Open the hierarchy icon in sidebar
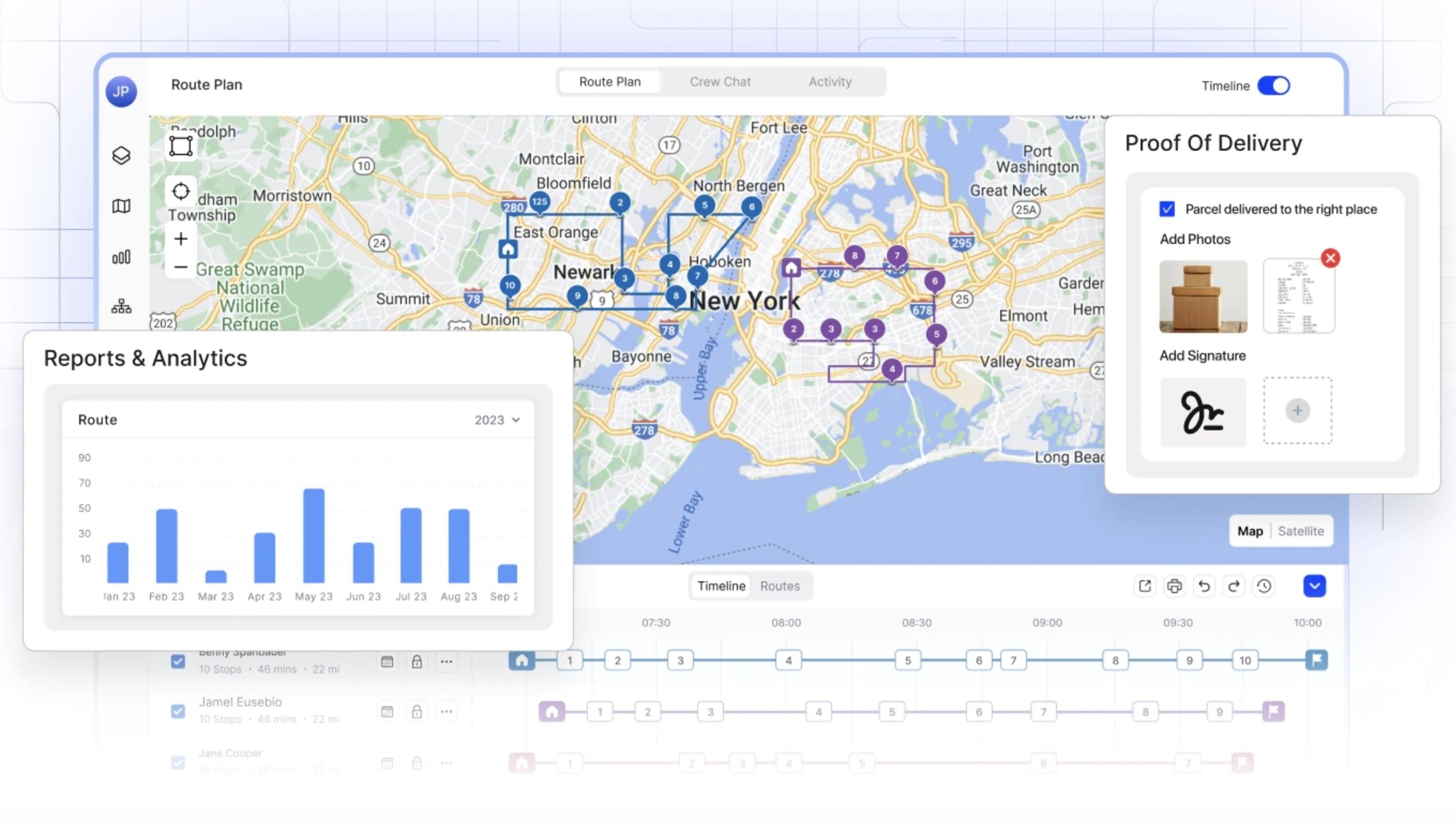The height and width of the screenshot is (824, 1456). [121, 306]
